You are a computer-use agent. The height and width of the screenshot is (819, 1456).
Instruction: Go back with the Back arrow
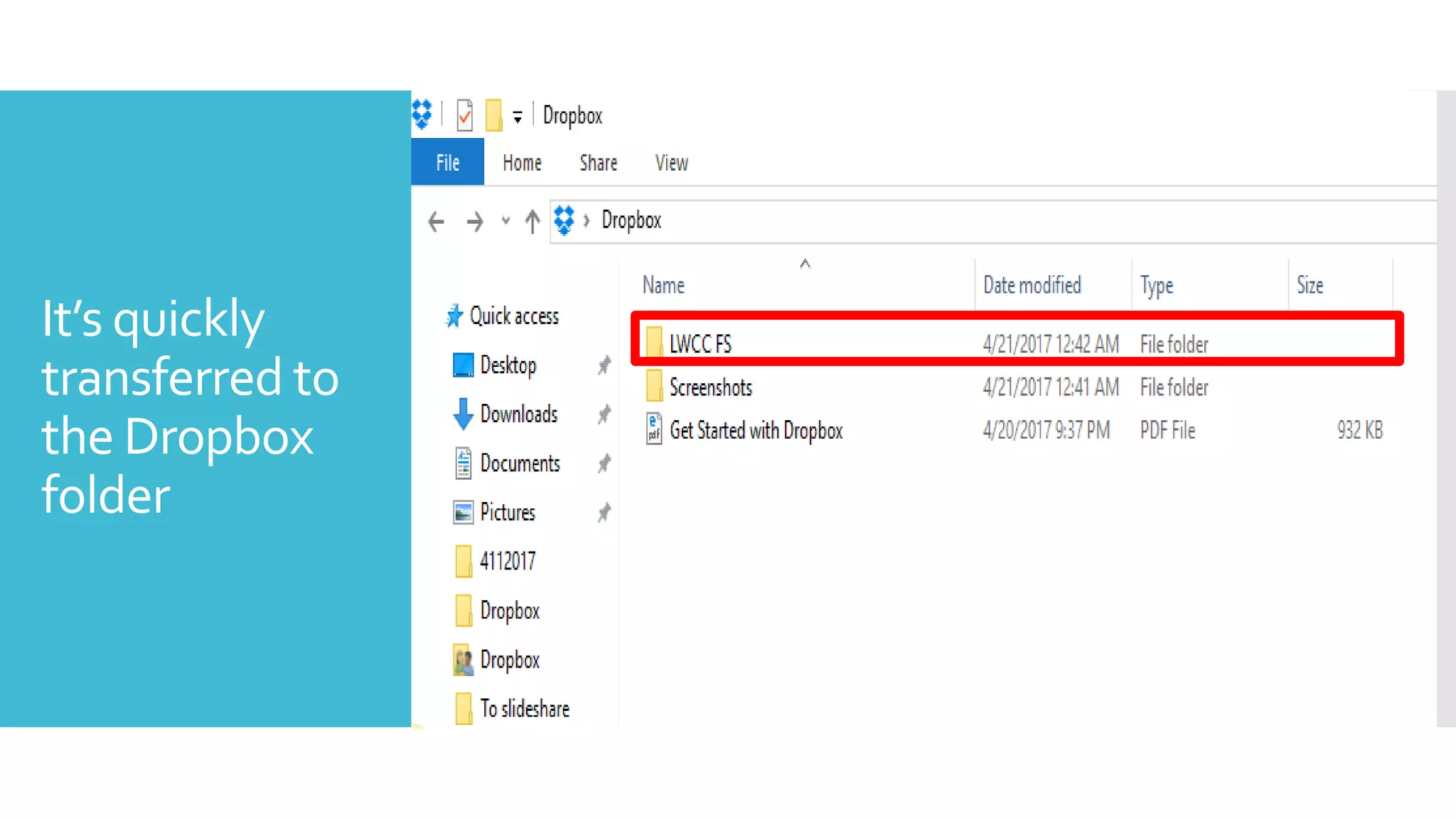(x=436, y=222)
